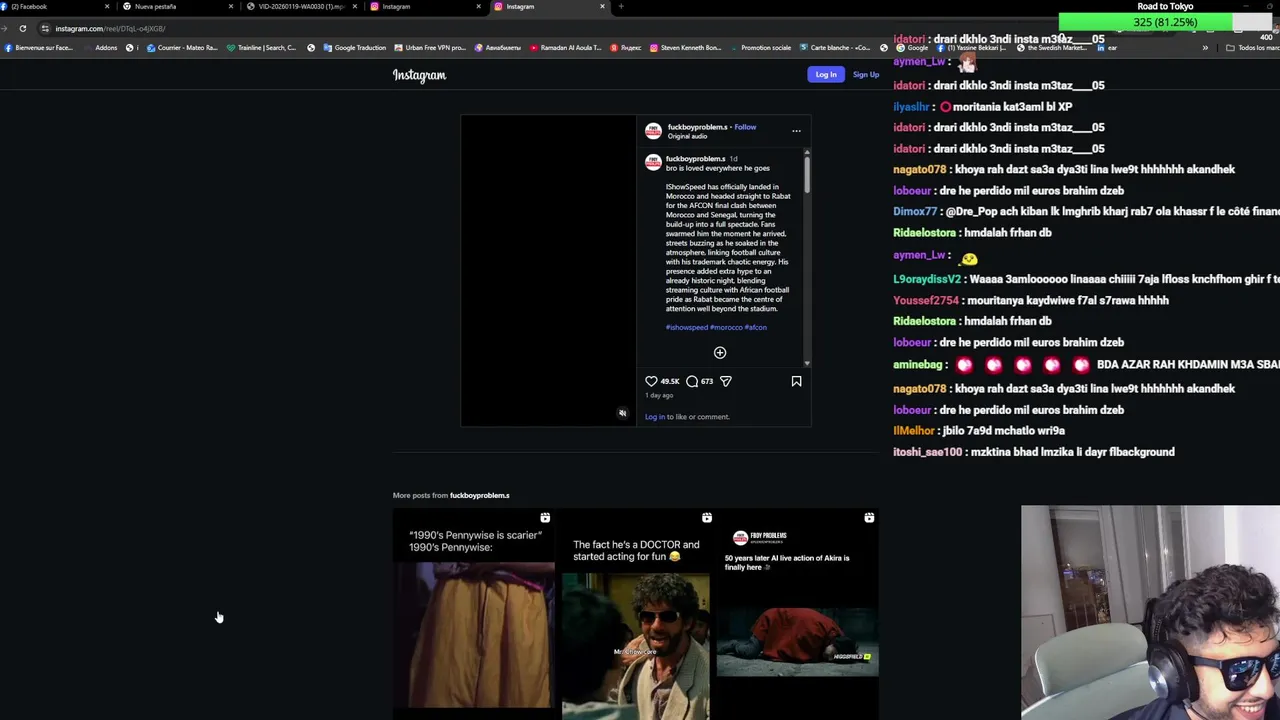
Task: Open the Google bookmark
Action: 911,48
